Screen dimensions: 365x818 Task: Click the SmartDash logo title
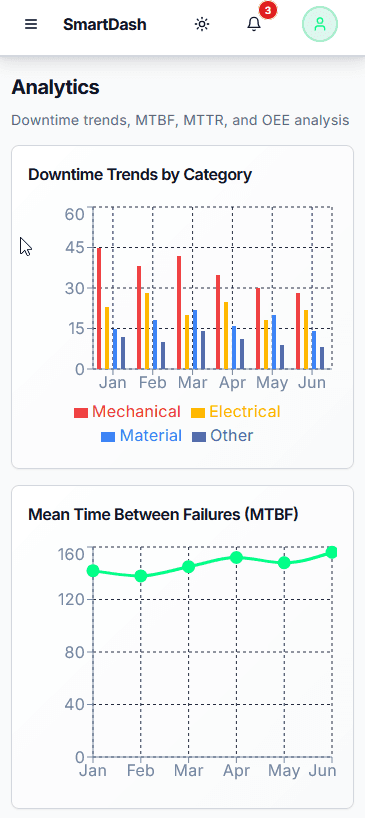click(x=105, y=25)
